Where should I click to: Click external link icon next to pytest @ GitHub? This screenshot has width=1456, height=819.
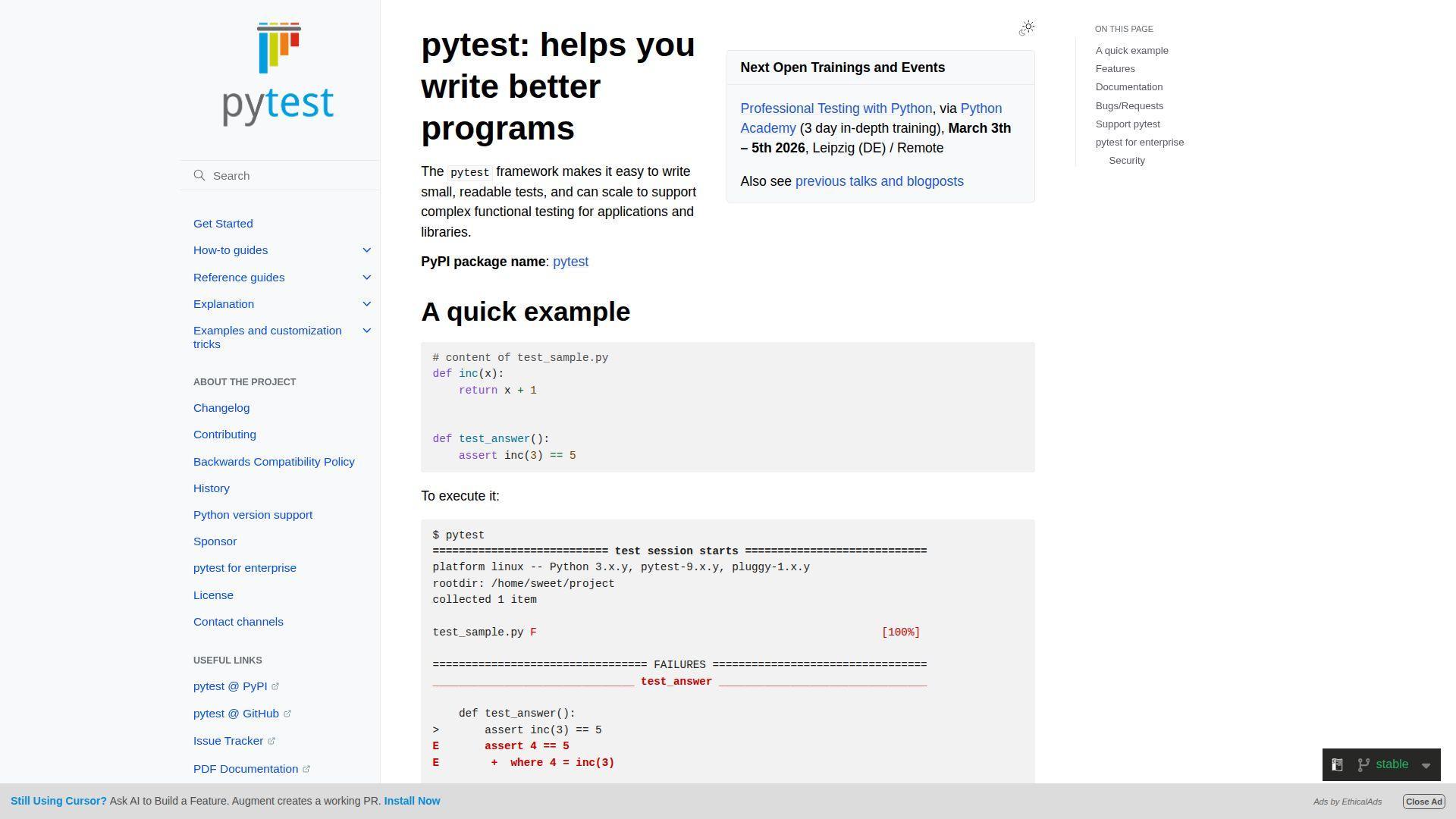tap(287, 713)
